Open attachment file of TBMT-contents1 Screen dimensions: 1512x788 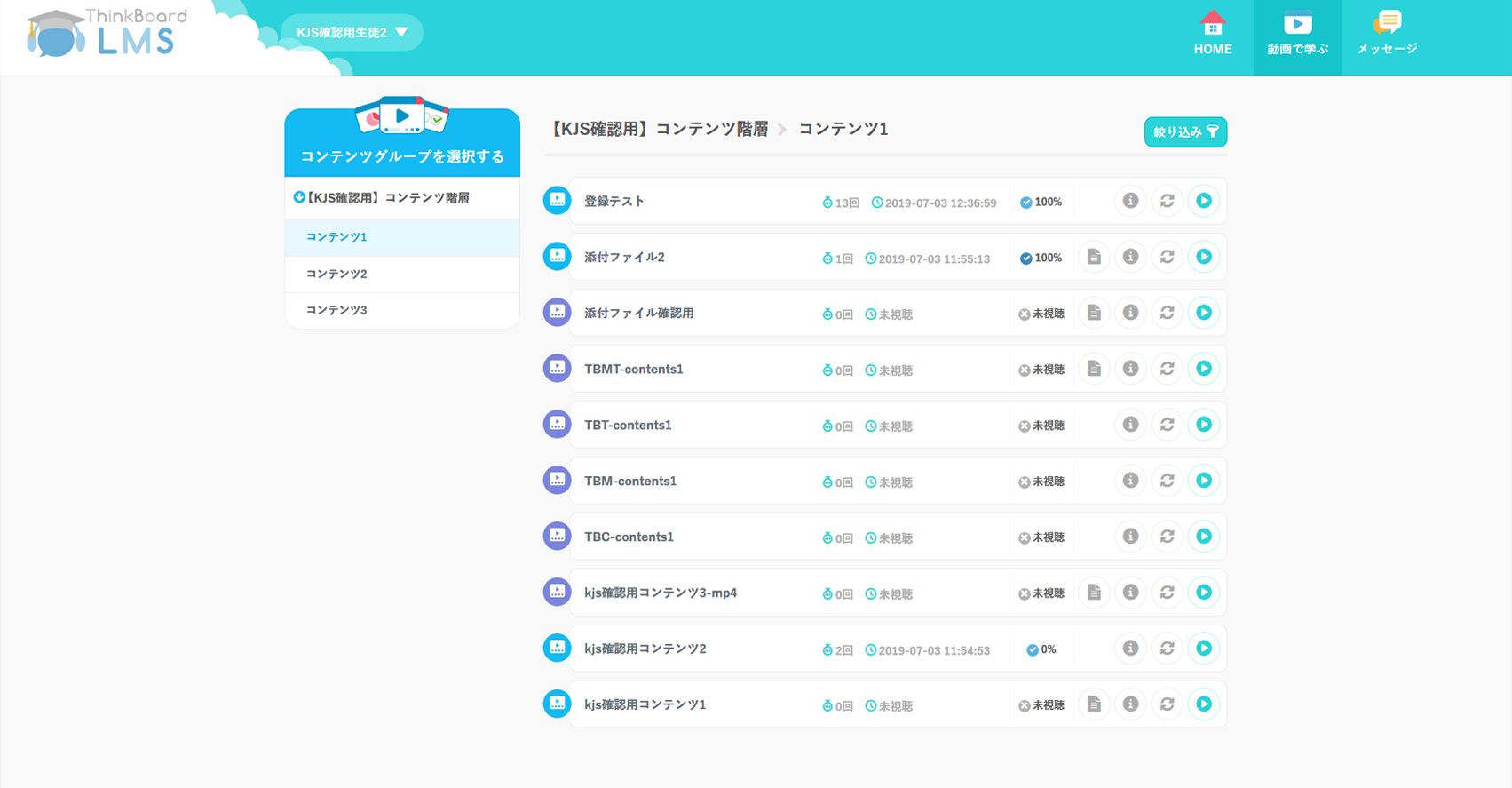(x=1094, y=369)
